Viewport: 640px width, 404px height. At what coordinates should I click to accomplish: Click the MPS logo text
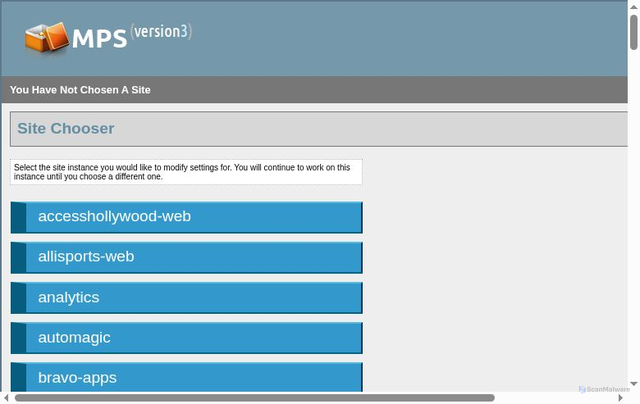point(99,38)
